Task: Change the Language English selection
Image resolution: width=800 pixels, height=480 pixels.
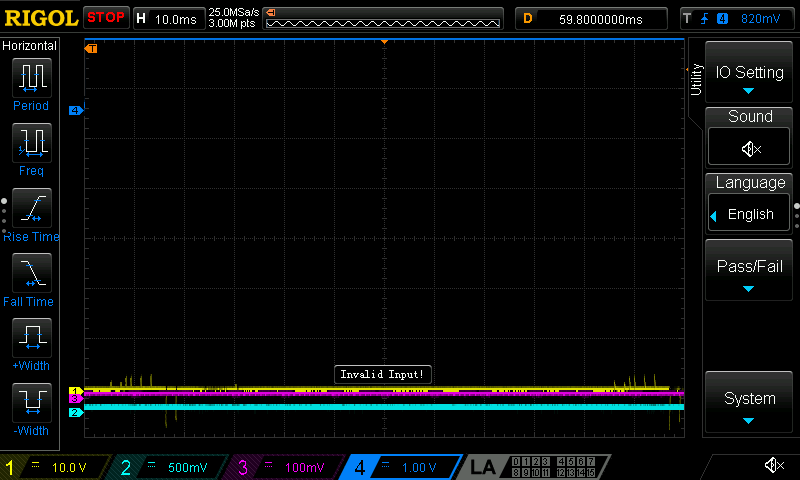Action: [x=750, y=214]
